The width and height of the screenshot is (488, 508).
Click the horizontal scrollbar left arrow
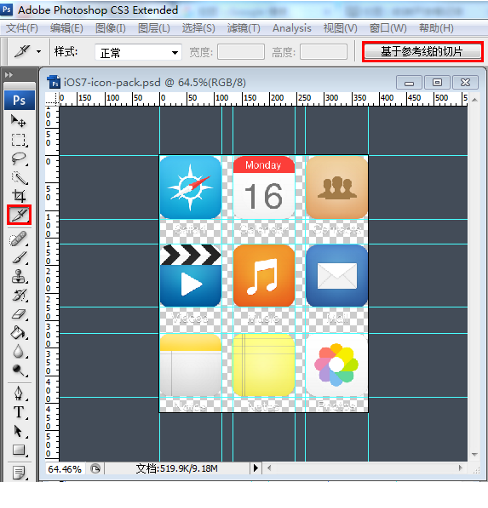(x=269, y=468)
